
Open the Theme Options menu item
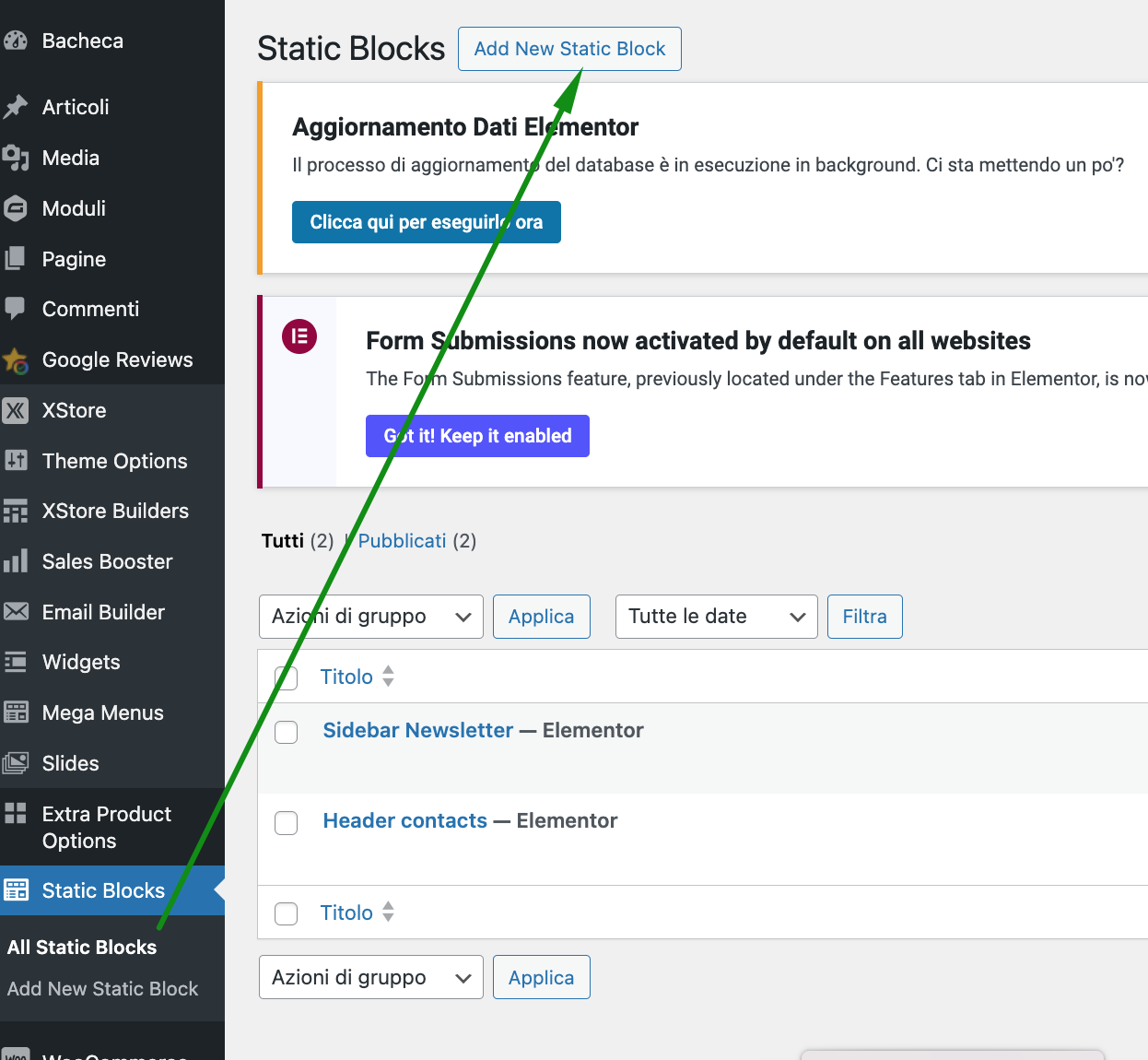tap(115, 461)
